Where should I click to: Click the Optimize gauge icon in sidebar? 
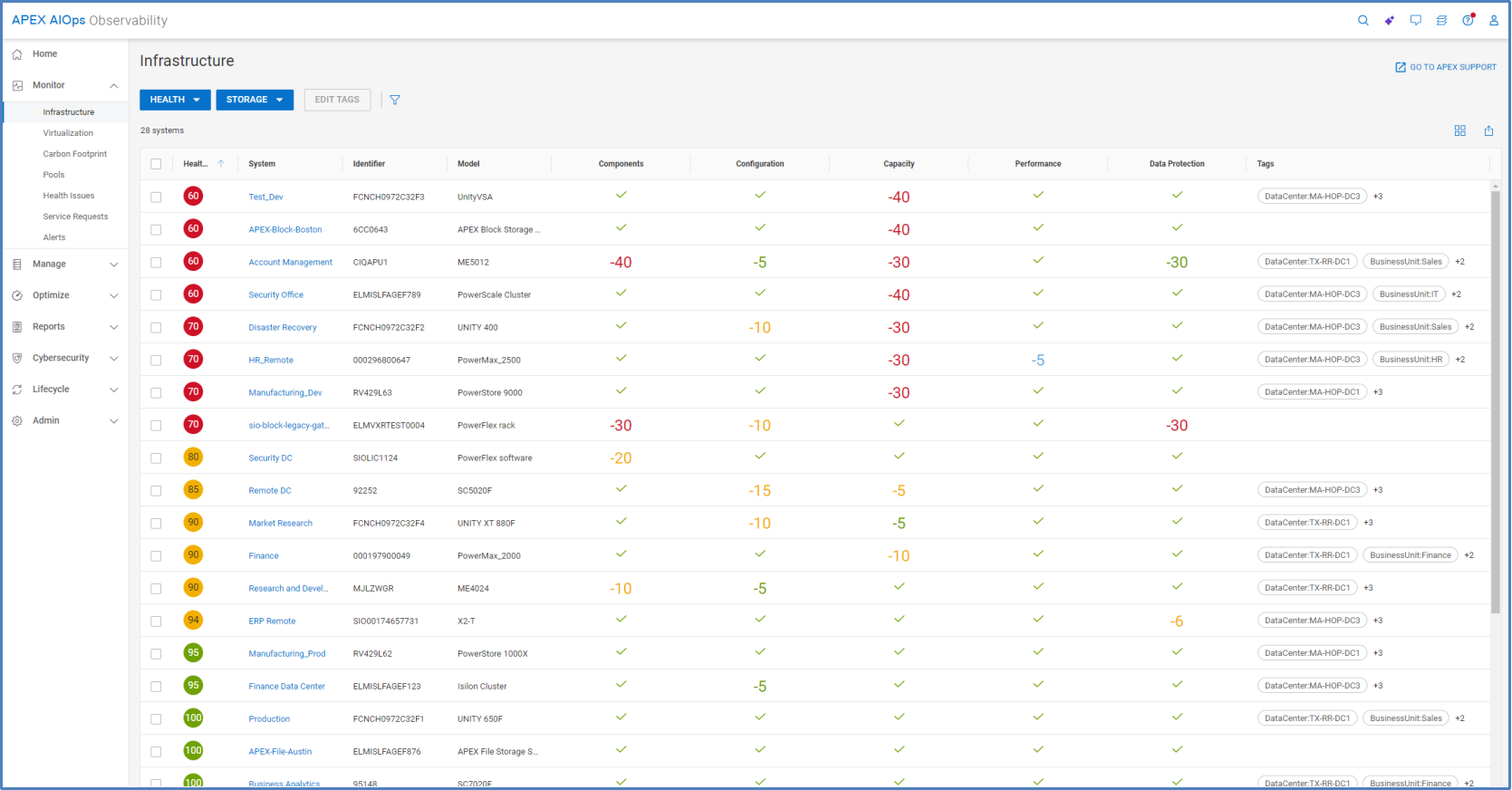17,295
